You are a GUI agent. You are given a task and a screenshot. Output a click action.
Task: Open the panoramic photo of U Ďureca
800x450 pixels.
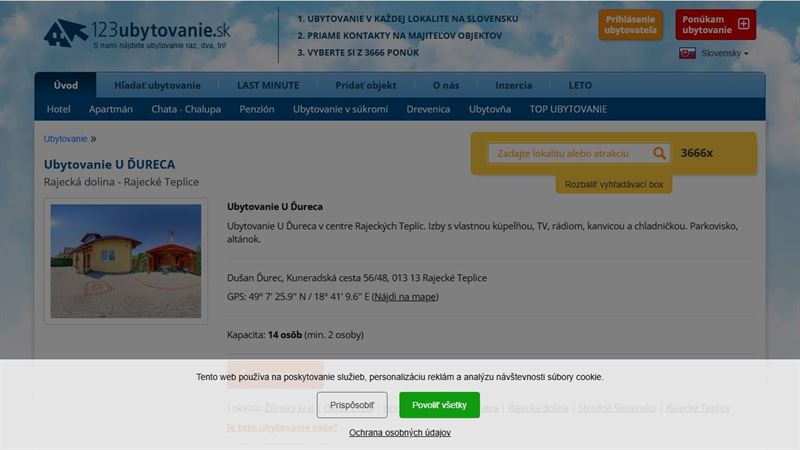click(x=126, y=261)
